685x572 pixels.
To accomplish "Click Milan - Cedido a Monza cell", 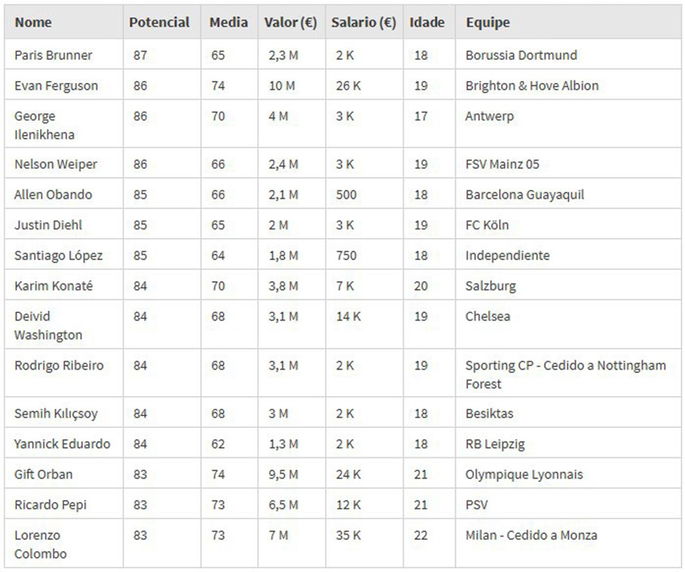I will tap(531, 535).
